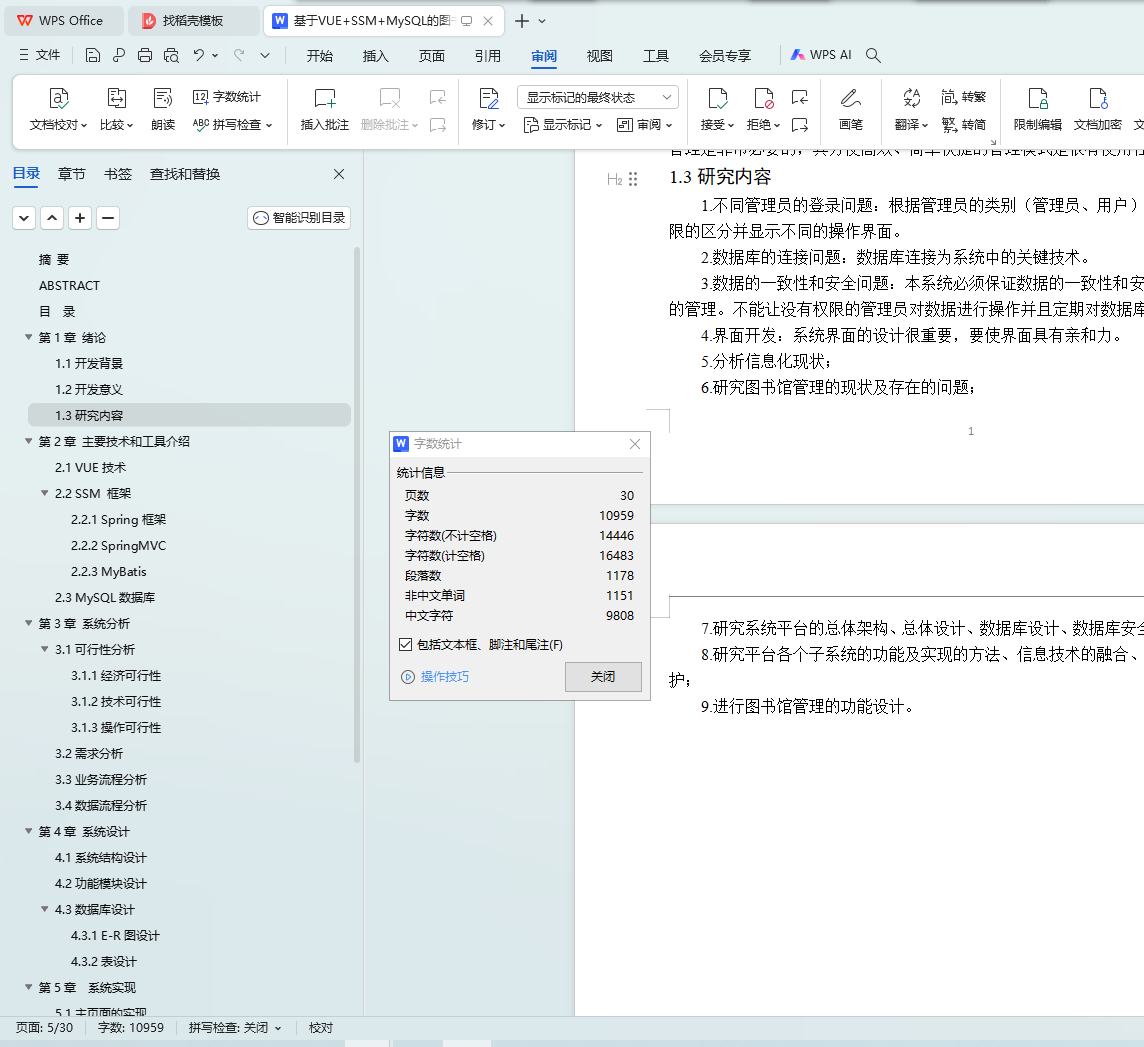Start 朗读 read aloud
The image size is (1144, 1047).
(163, 109)
